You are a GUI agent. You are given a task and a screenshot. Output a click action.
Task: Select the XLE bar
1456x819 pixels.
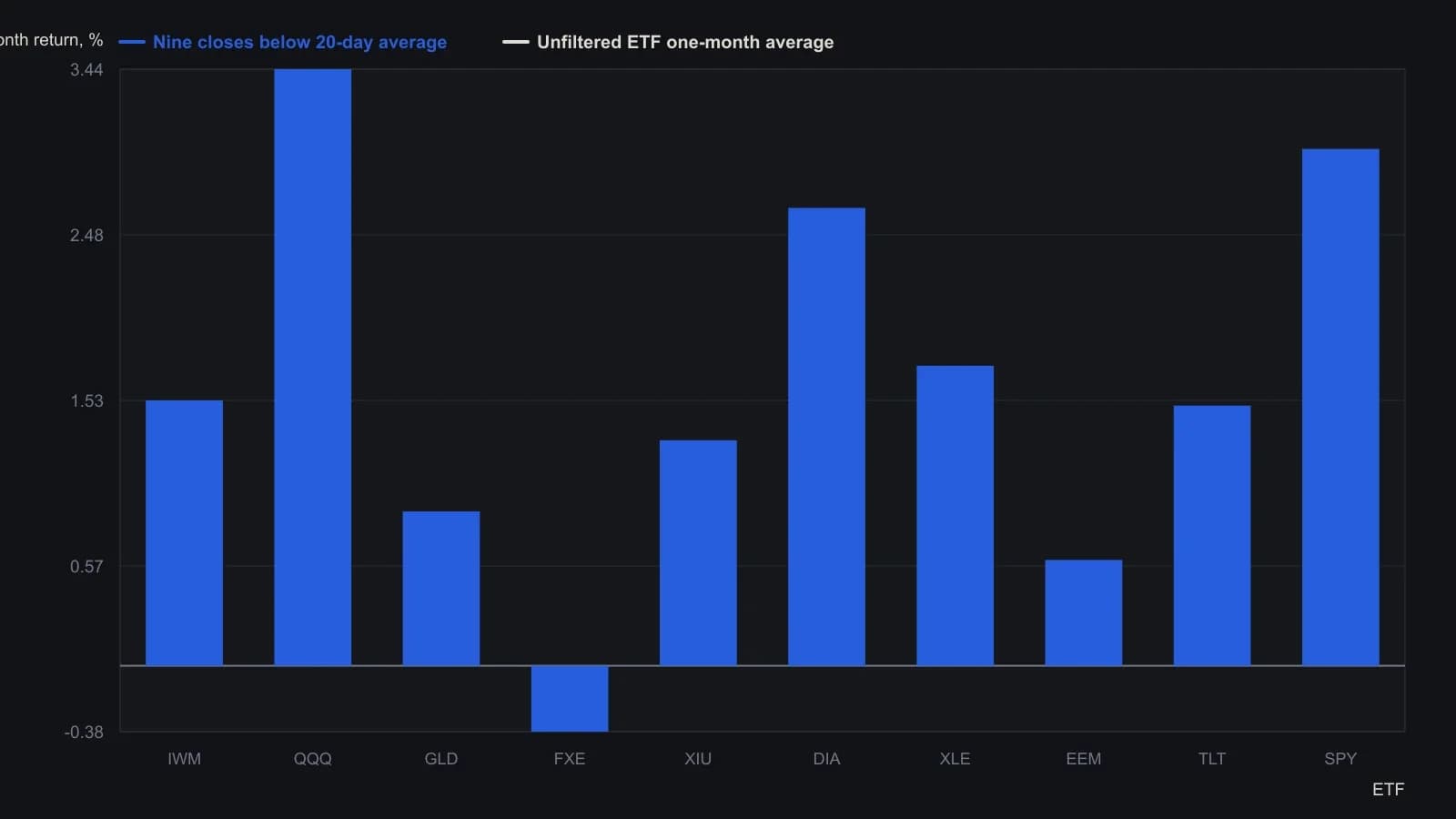point(955,516)
